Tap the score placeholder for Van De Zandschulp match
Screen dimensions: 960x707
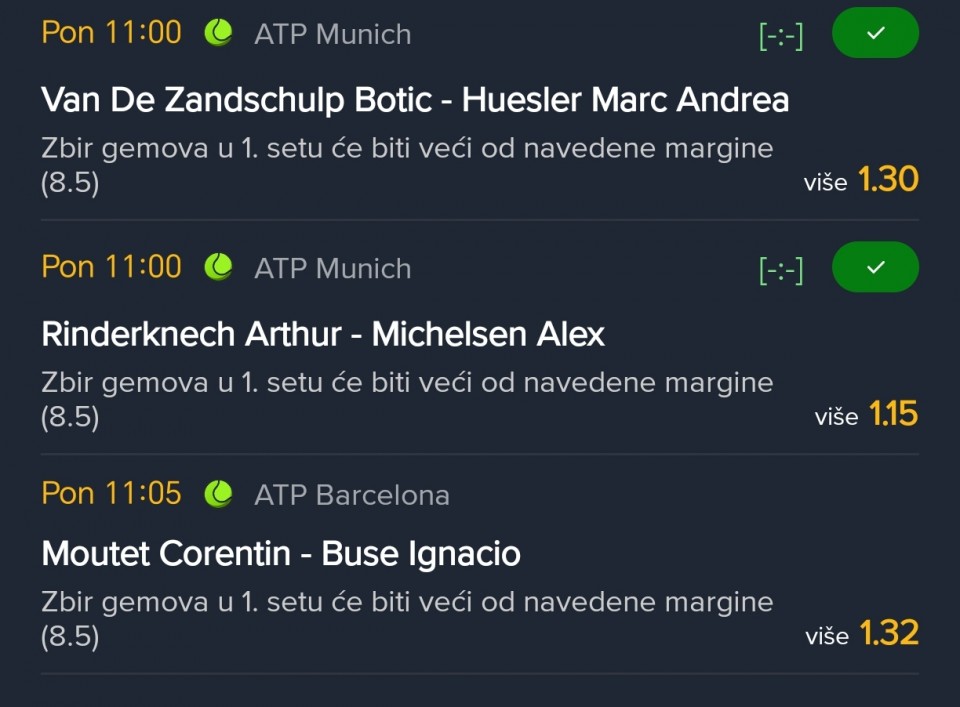(781, 35)
